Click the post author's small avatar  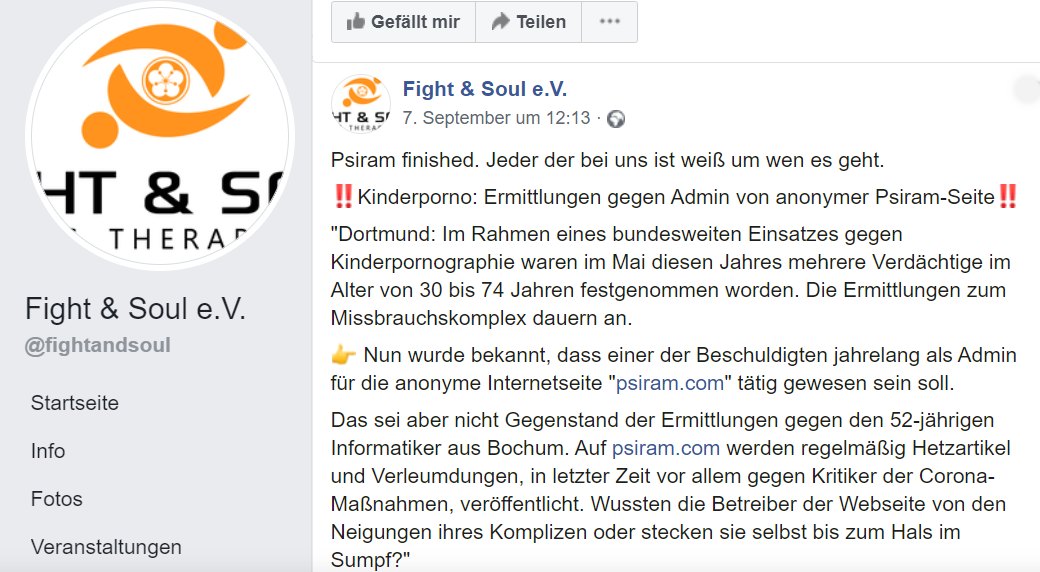360,103
